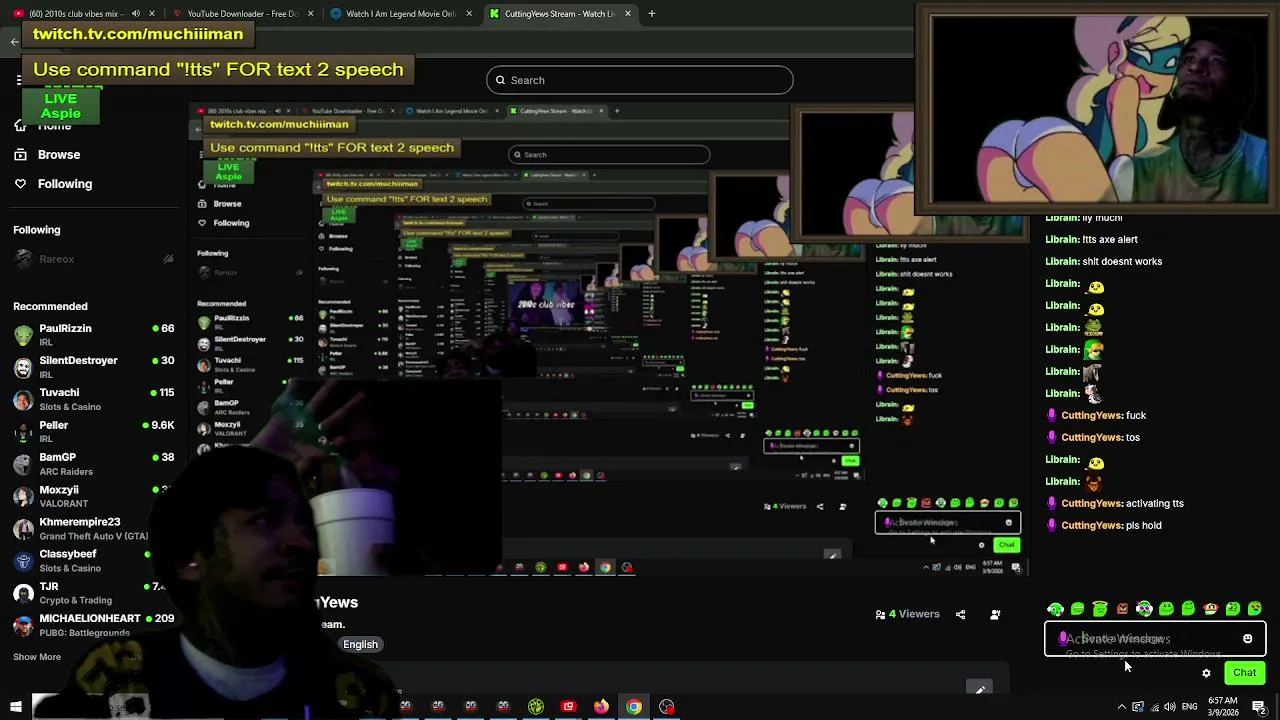
Task: Open chat settings gear icon
Action: [1206, 673]
